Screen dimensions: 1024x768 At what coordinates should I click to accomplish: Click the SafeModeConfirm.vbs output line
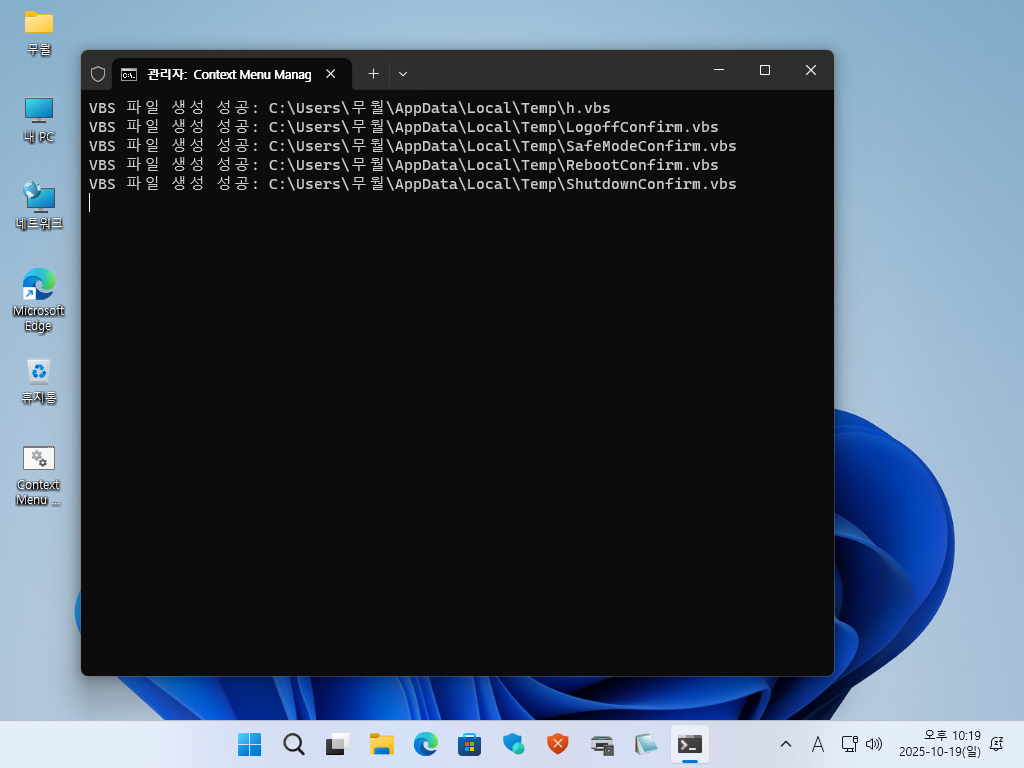pyautogui.click(x=413, y=146)
